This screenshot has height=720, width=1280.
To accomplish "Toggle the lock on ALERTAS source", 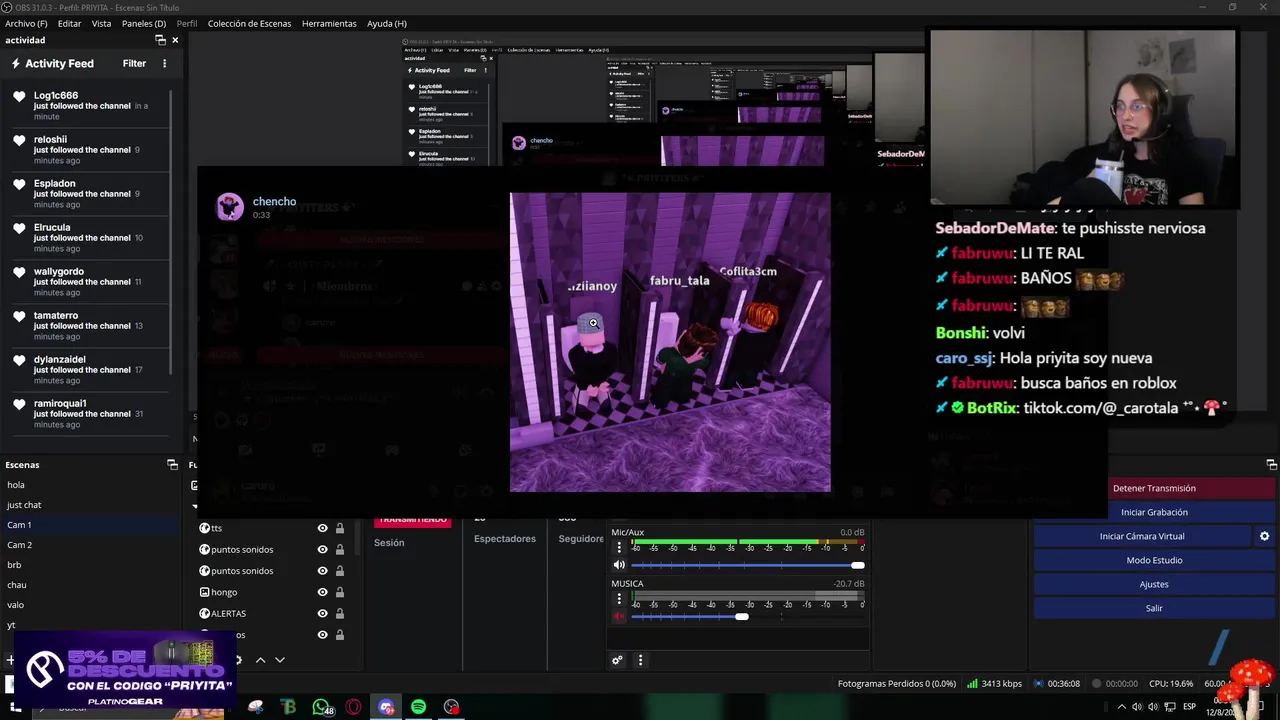I will [x=340, y=613].
